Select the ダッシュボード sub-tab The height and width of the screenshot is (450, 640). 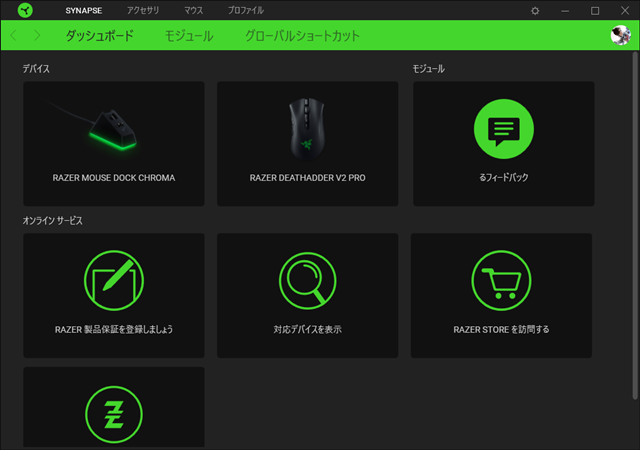click(100, 36)
